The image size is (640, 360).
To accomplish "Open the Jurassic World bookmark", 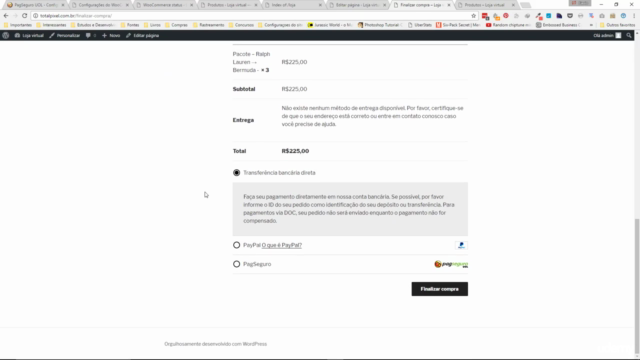I will pyautogui.click(x=330, y=25).
